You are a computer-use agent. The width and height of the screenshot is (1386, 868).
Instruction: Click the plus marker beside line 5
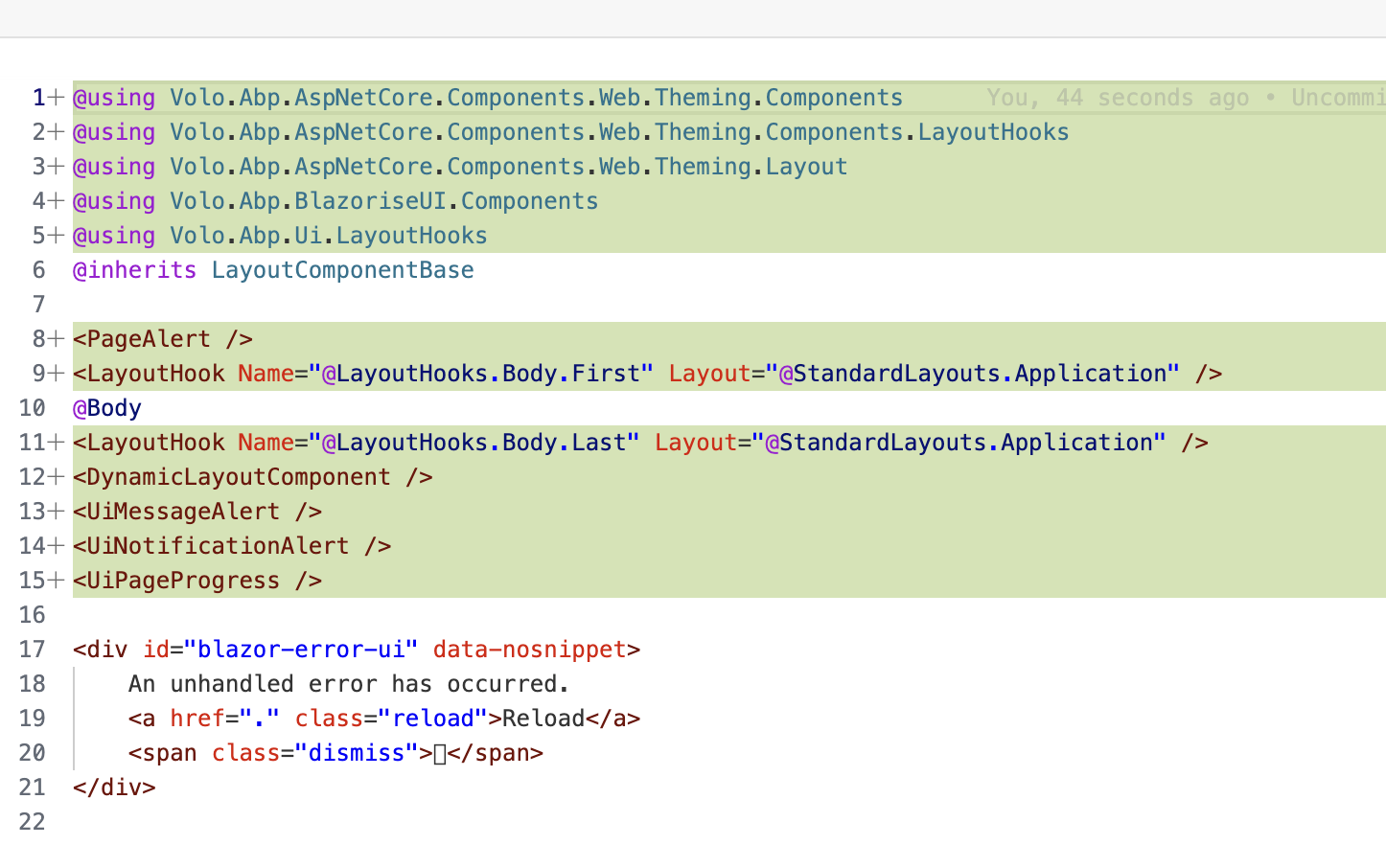tap(57, 236)
